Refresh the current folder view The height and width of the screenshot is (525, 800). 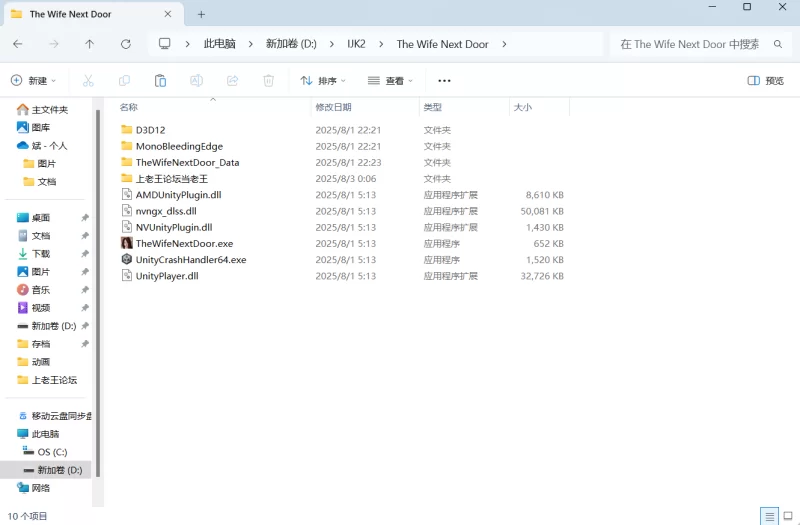[x=126, y=44]
